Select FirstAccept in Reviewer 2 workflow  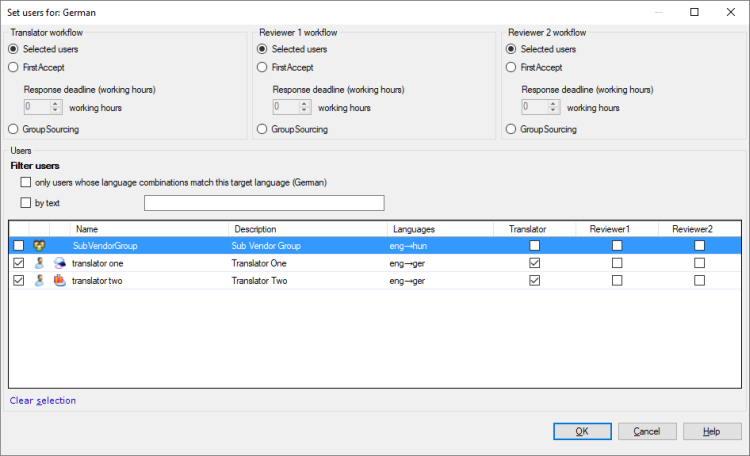click(511, 68)
